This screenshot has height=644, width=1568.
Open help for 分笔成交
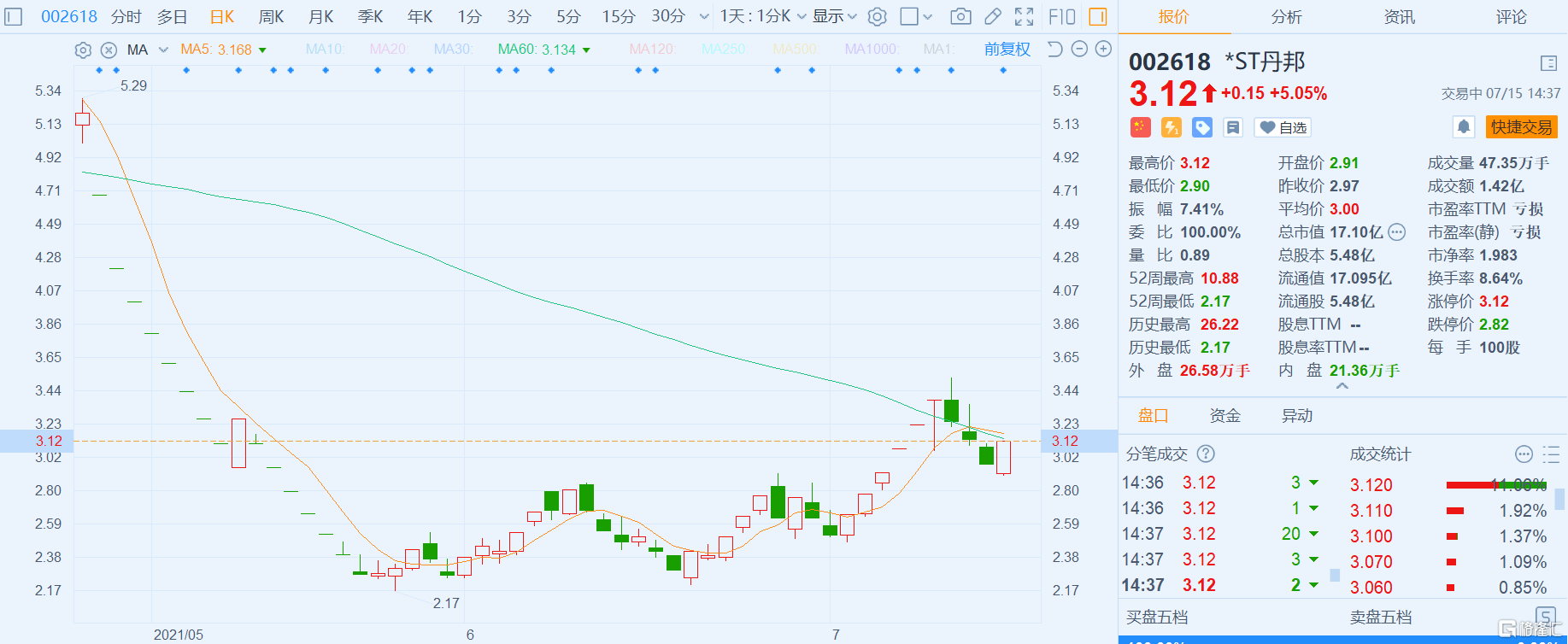tap(1206, 454)
